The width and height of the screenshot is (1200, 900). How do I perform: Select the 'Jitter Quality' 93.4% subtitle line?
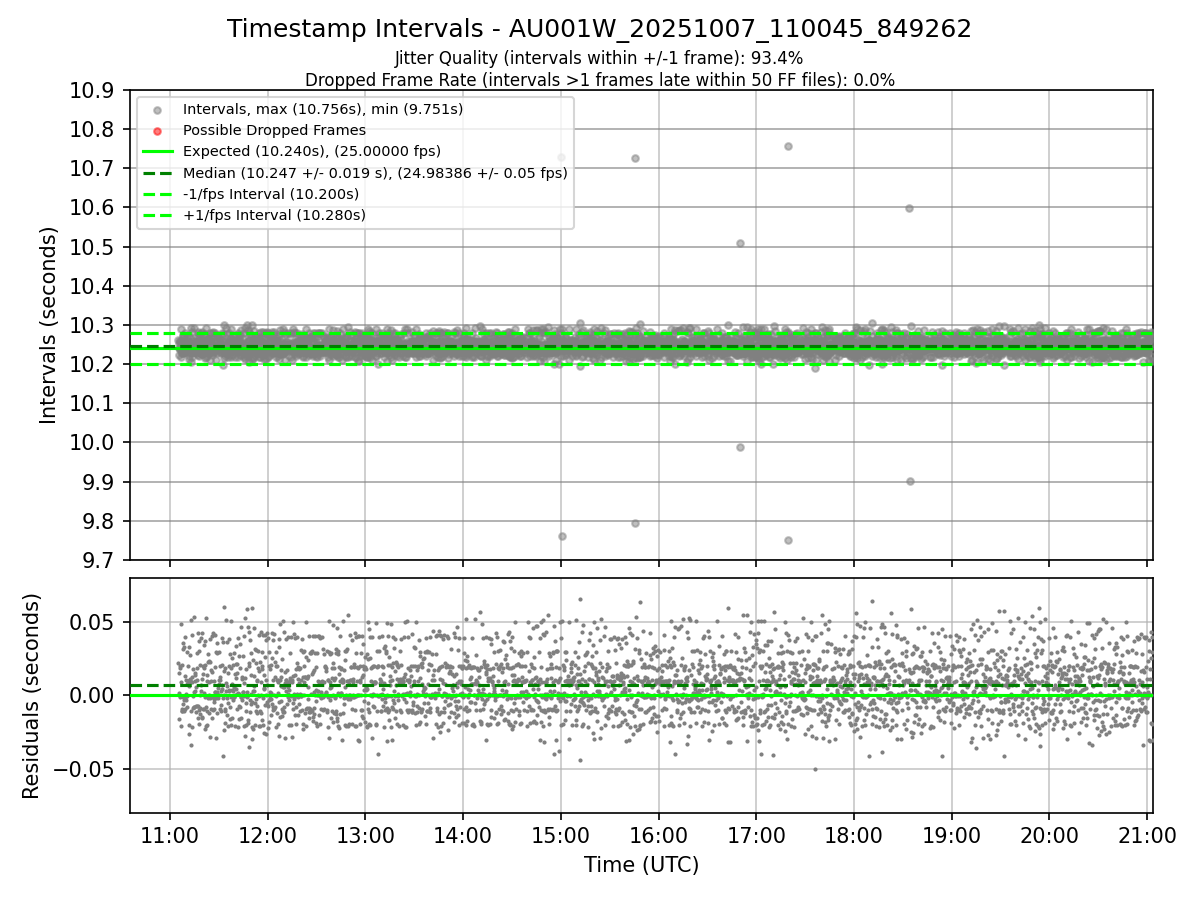[599, 58]
